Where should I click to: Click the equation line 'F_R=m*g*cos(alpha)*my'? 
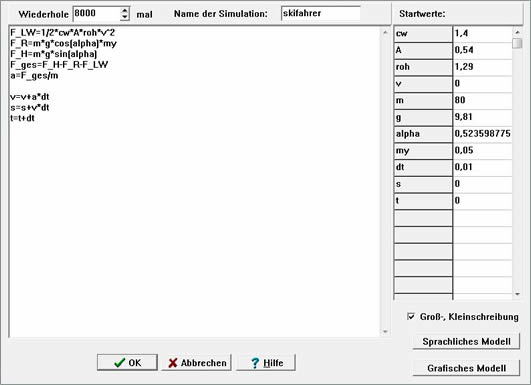tap(63, 44)
